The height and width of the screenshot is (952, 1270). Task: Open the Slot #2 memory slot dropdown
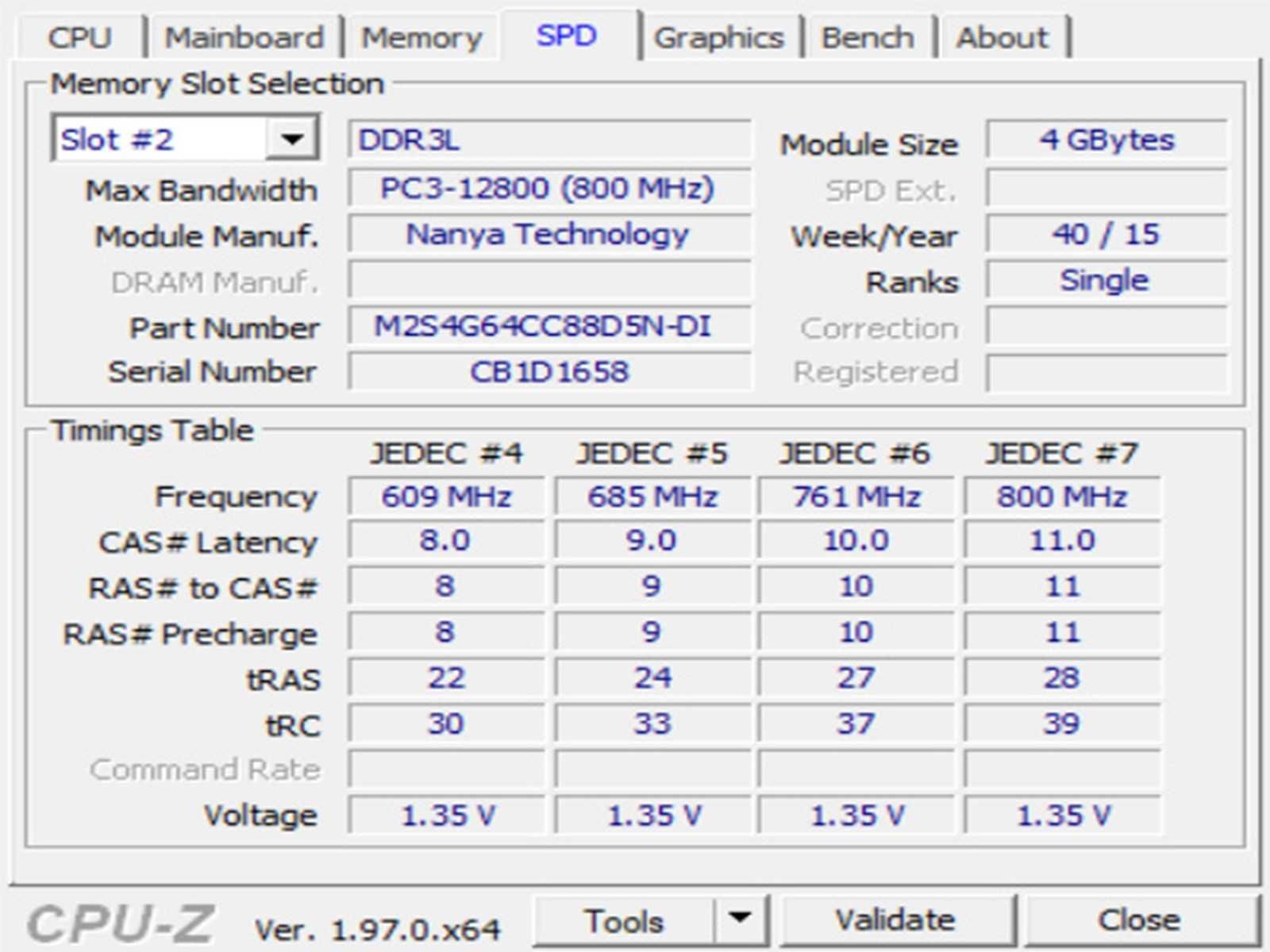click(186, 140)
